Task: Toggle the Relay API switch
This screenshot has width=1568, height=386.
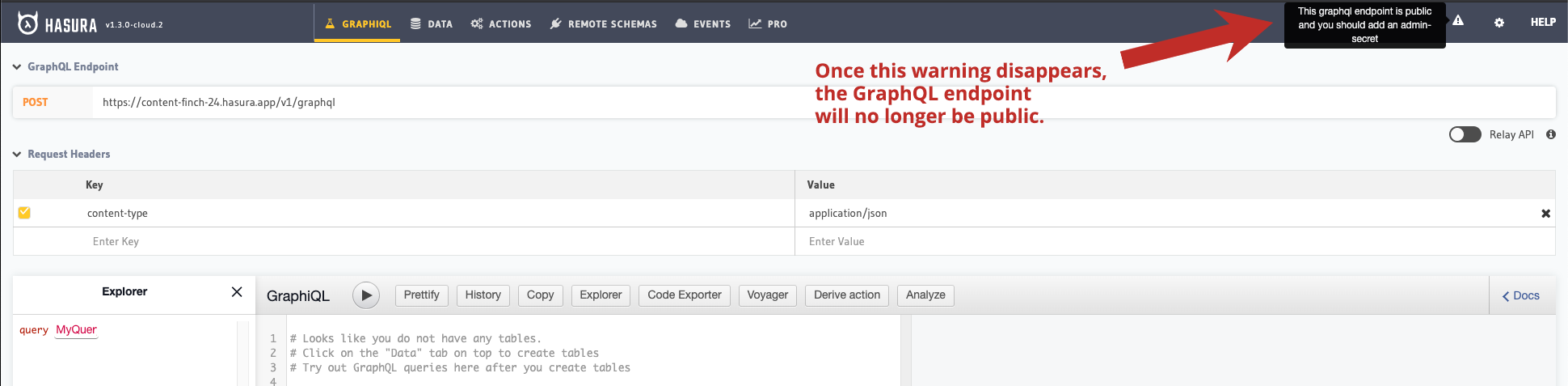Action: point(1465,134)
